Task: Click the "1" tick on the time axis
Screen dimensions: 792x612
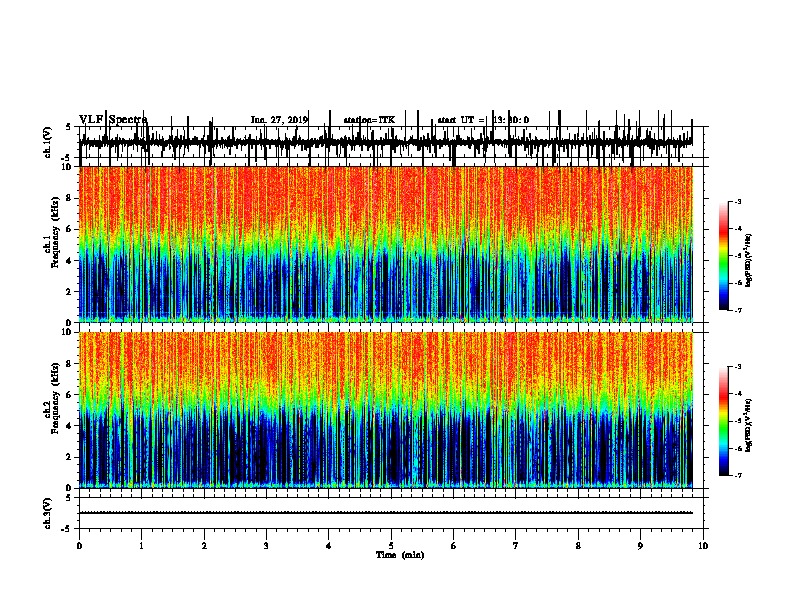Action: [x=142, y=546]
